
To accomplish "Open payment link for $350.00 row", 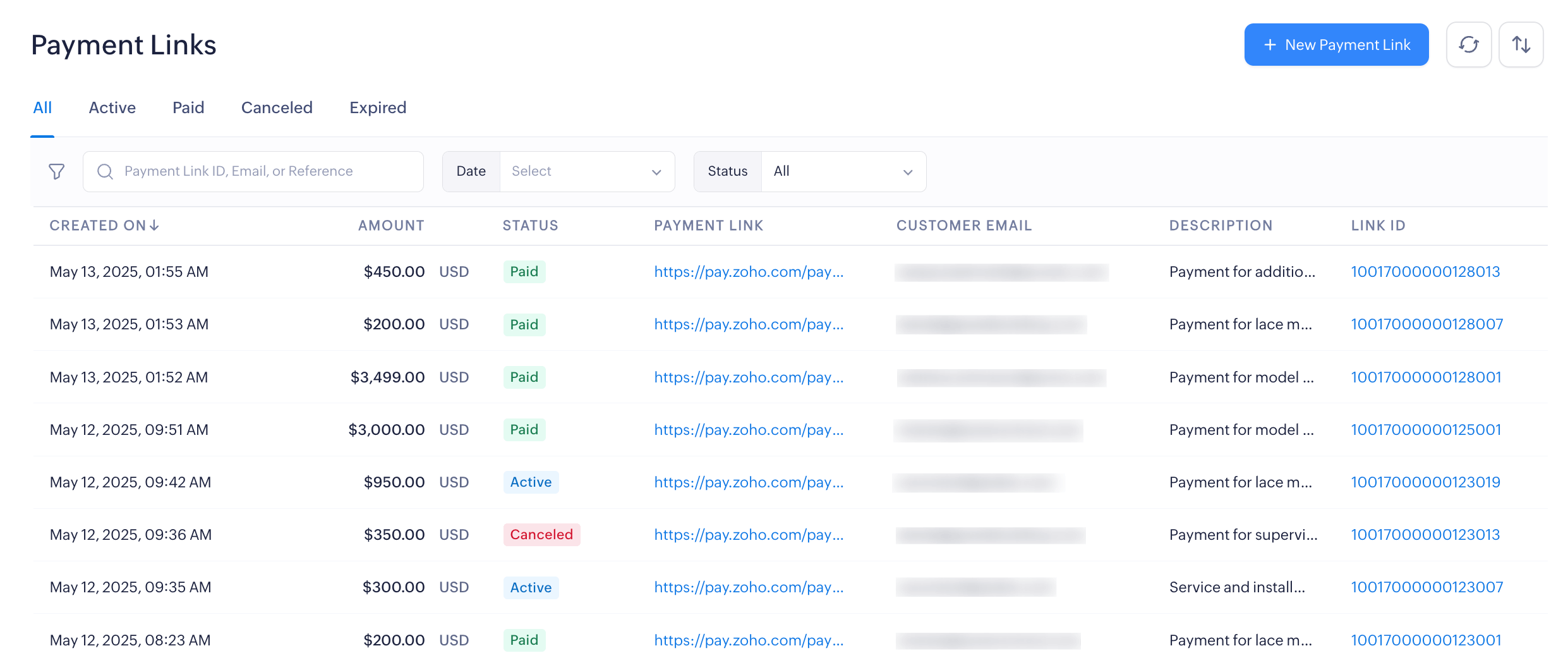I will 749,535.
